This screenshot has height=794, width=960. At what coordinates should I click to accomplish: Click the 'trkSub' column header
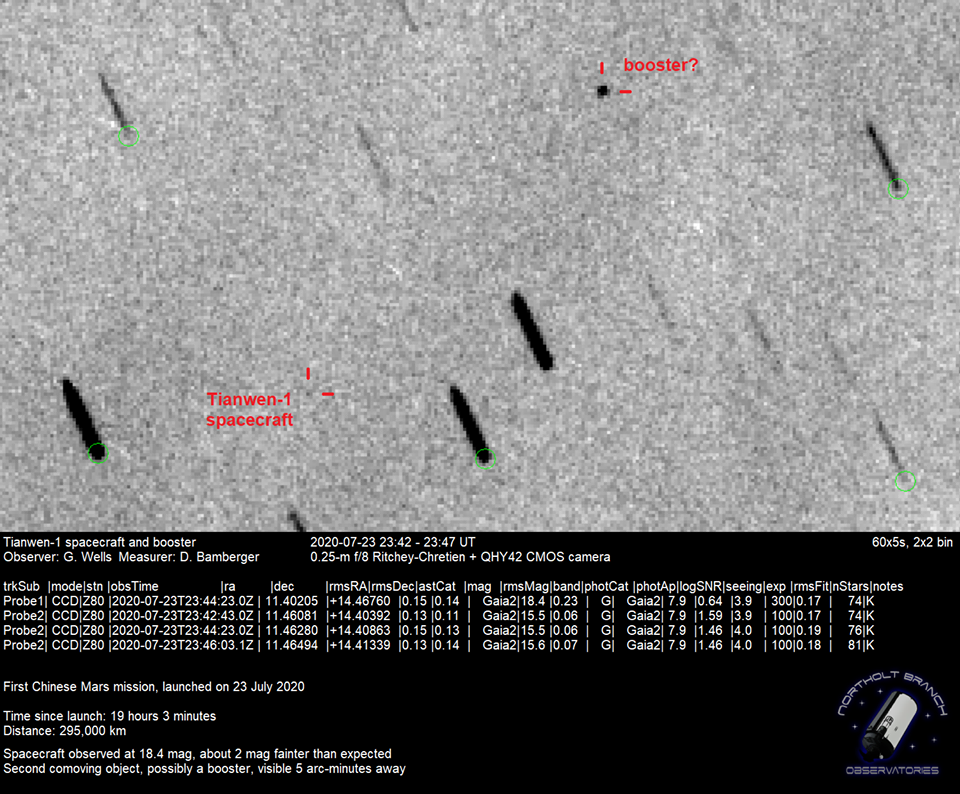(x=21, y=586)
